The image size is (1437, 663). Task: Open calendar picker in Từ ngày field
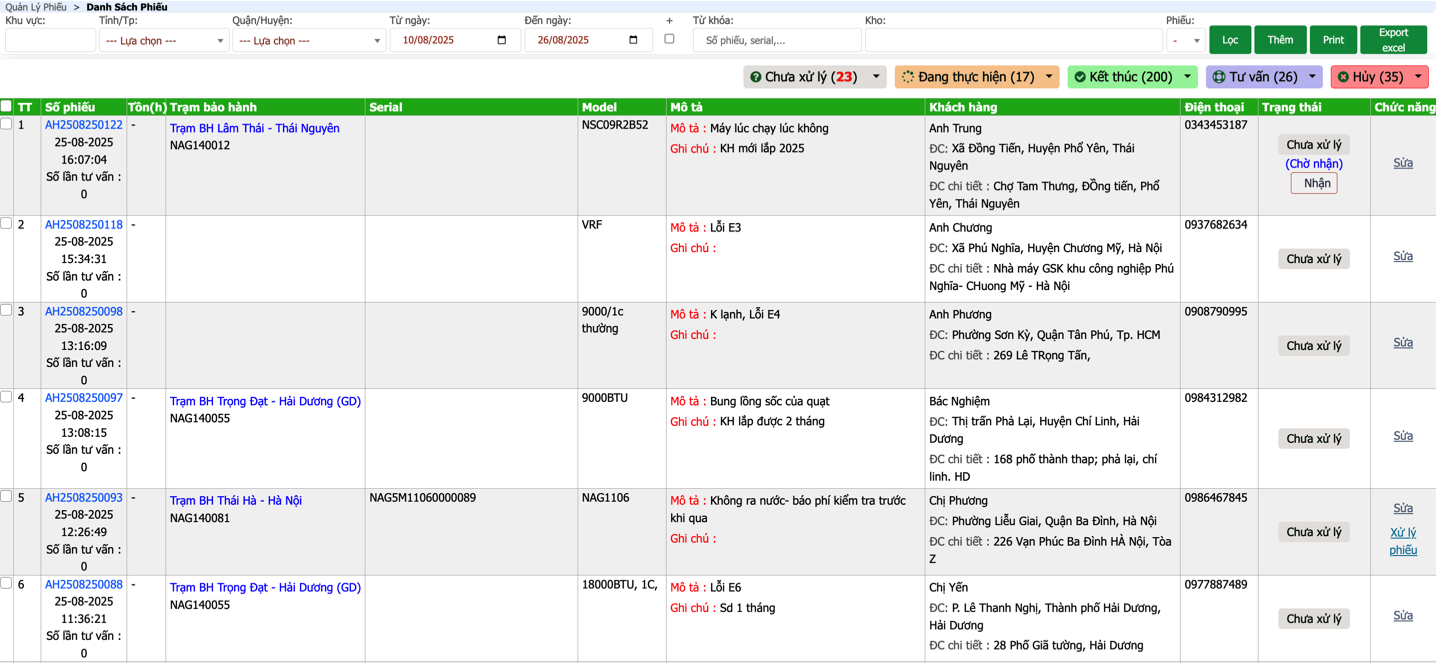(x=501, y=40)
